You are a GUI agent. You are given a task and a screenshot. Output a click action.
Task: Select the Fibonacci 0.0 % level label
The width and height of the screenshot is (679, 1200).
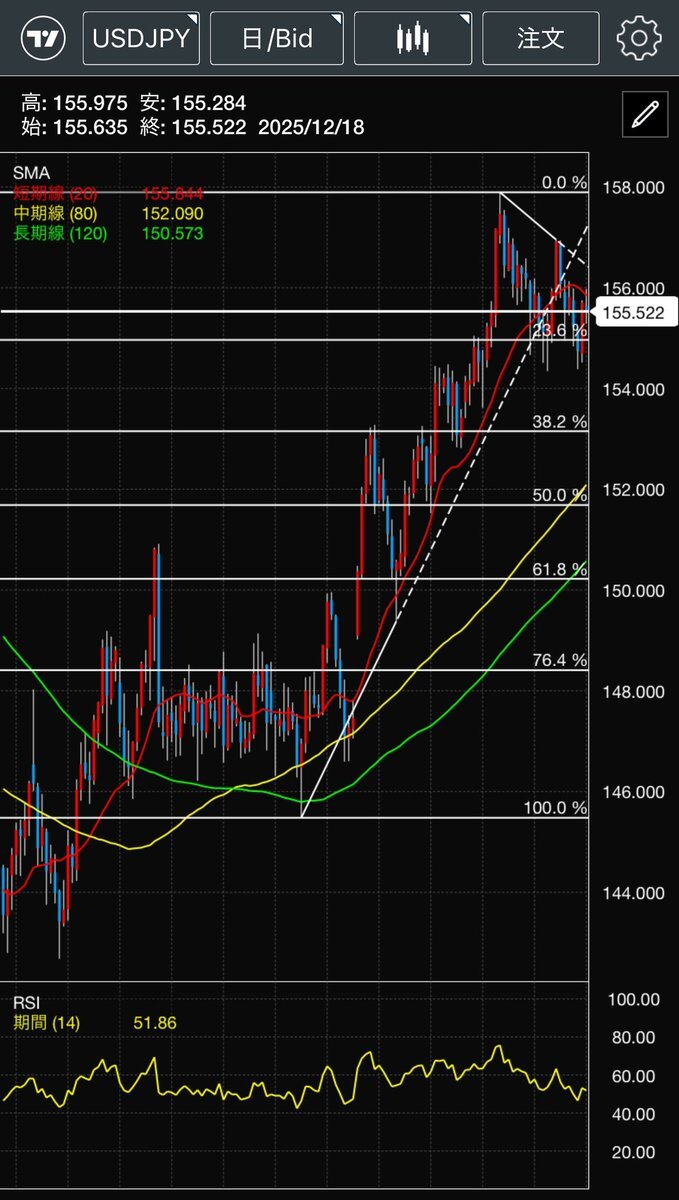pyautogui.click(x=564, y=183)
